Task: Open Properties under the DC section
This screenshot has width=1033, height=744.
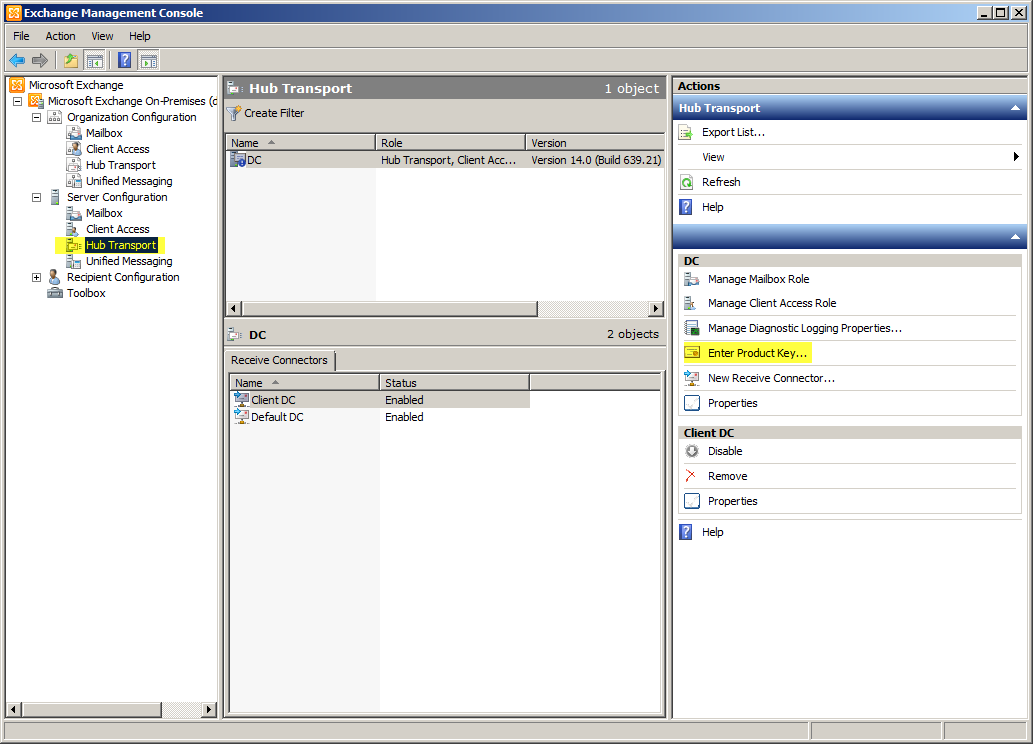Action: tap(733, 403)
